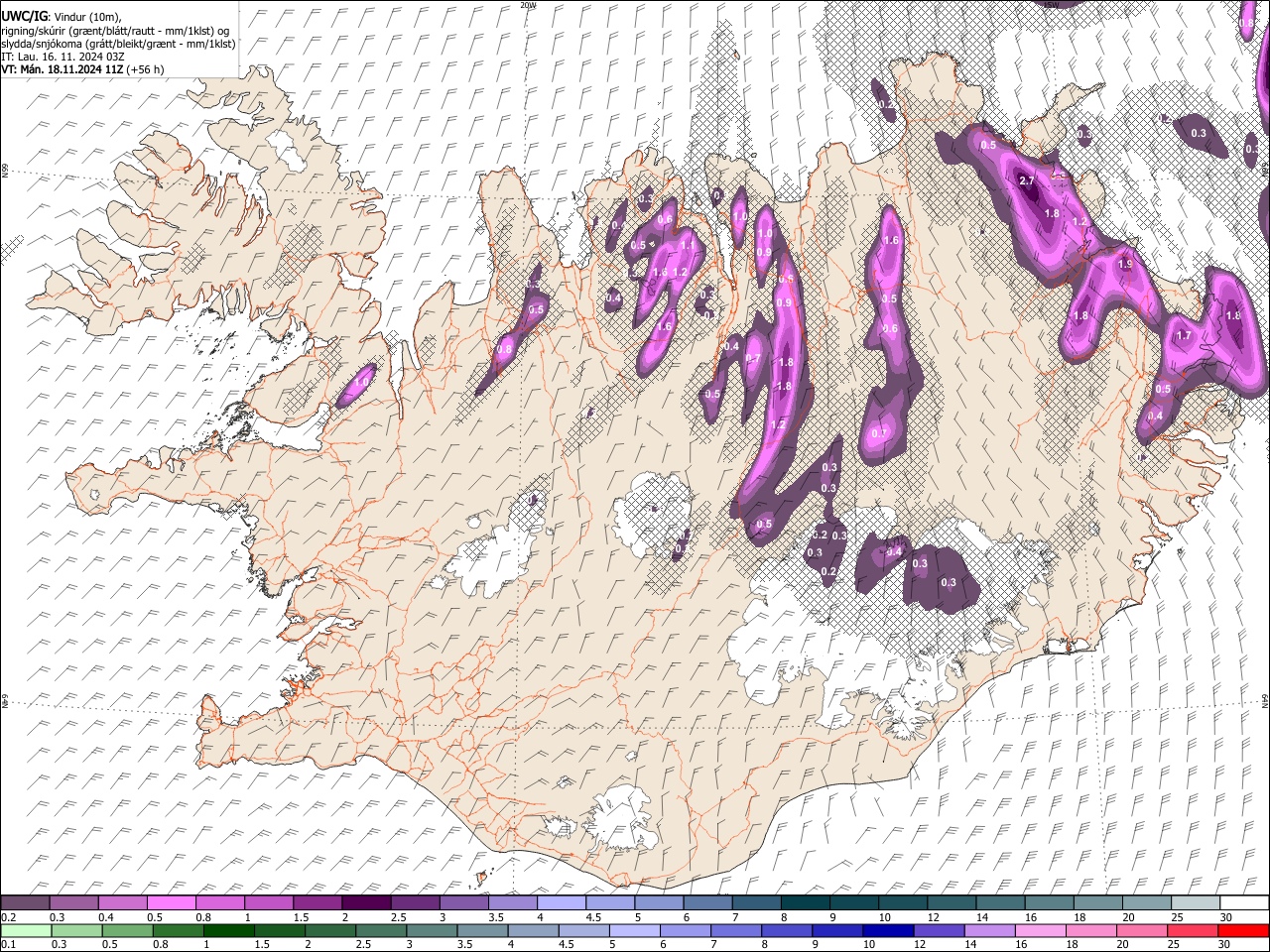Click the red swatch above 30 in the legend
This screenshot has width=1270, height=952.
click(1242, 930)
